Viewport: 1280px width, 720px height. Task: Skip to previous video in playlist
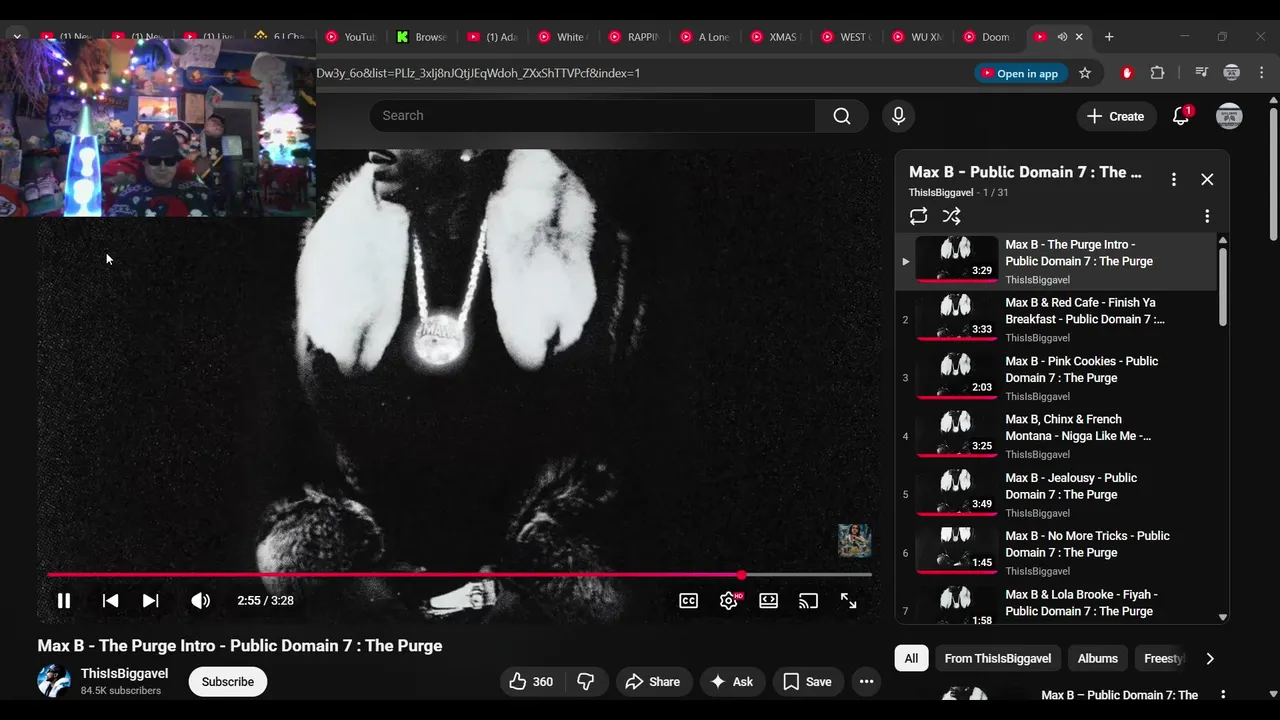110,601
